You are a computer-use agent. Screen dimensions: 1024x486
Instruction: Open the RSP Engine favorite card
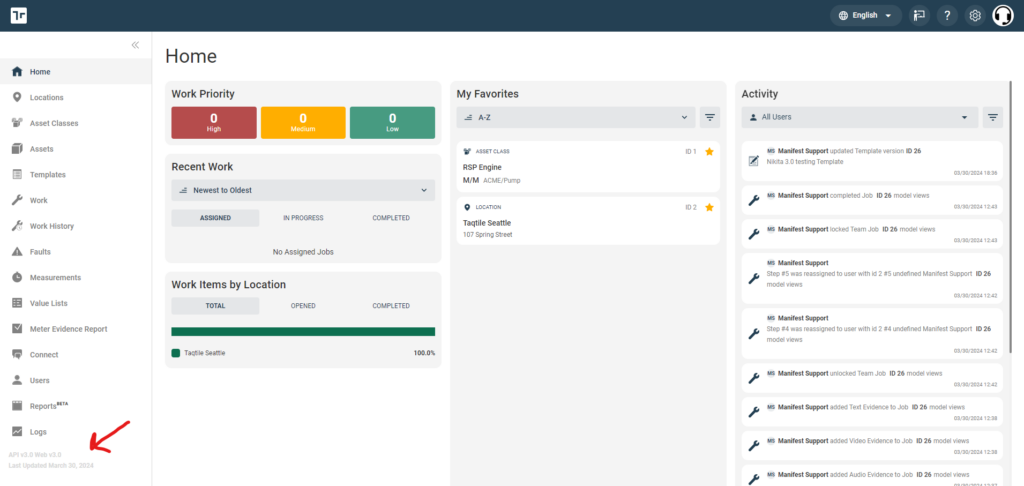(x=588, y=167)
